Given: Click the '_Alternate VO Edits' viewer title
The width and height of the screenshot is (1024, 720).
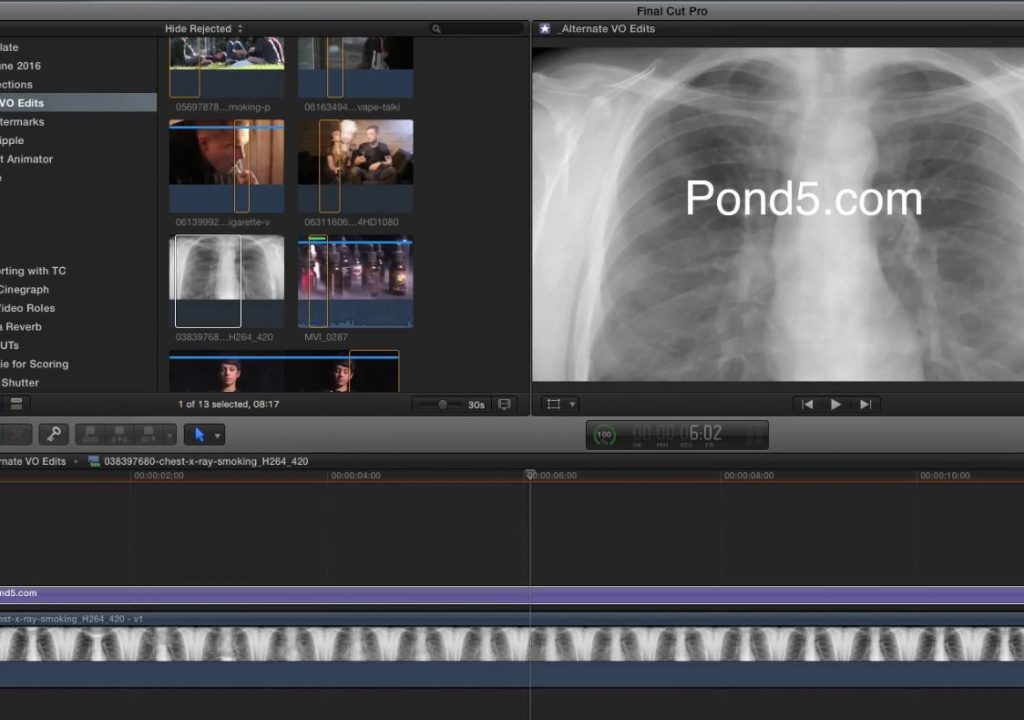Looking at the screenshot, I should point(607,29).
